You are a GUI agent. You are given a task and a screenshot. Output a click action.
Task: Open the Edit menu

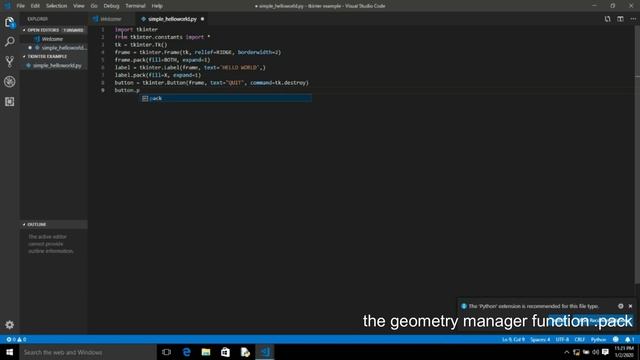(35, 6)
